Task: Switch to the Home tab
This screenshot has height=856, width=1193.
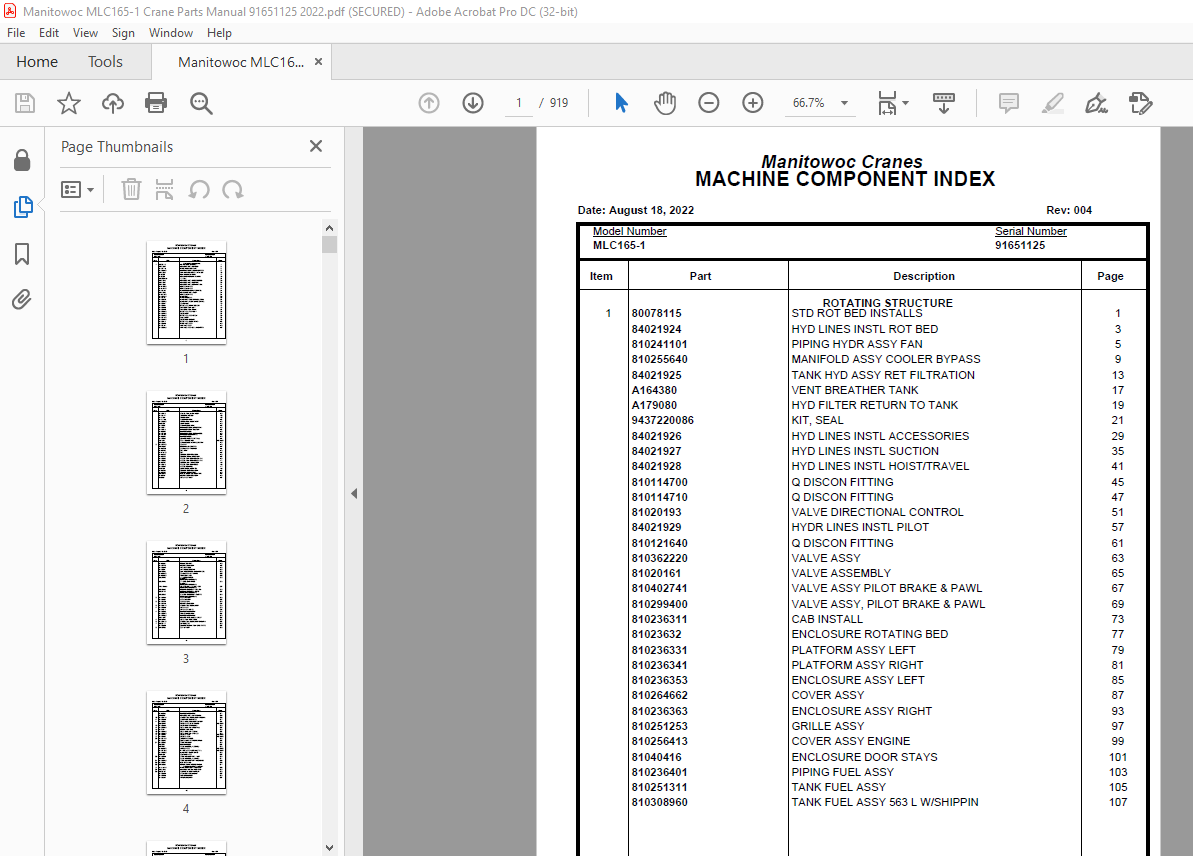Action: [37, 62]
